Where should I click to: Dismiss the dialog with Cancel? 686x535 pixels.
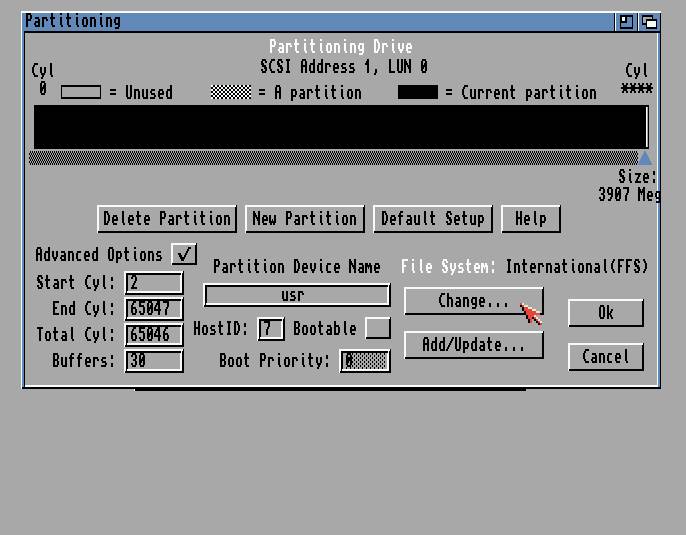click(605, 357)
